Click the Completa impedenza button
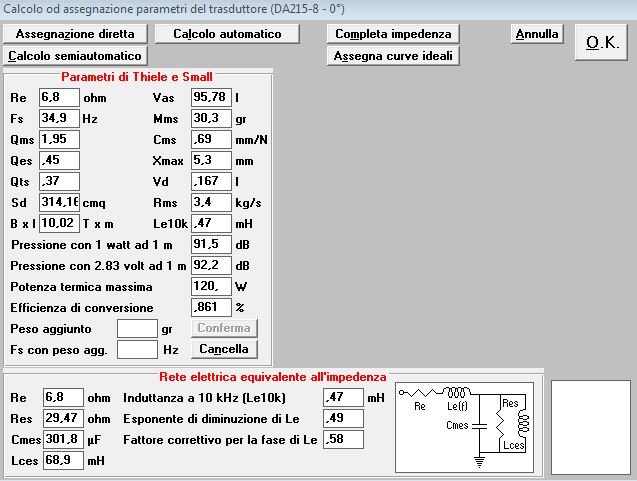 (393, 34)
